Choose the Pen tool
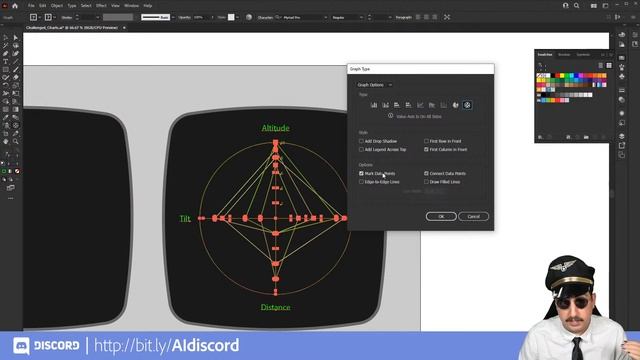The image size is (640, 360). [x=6, y=53]
